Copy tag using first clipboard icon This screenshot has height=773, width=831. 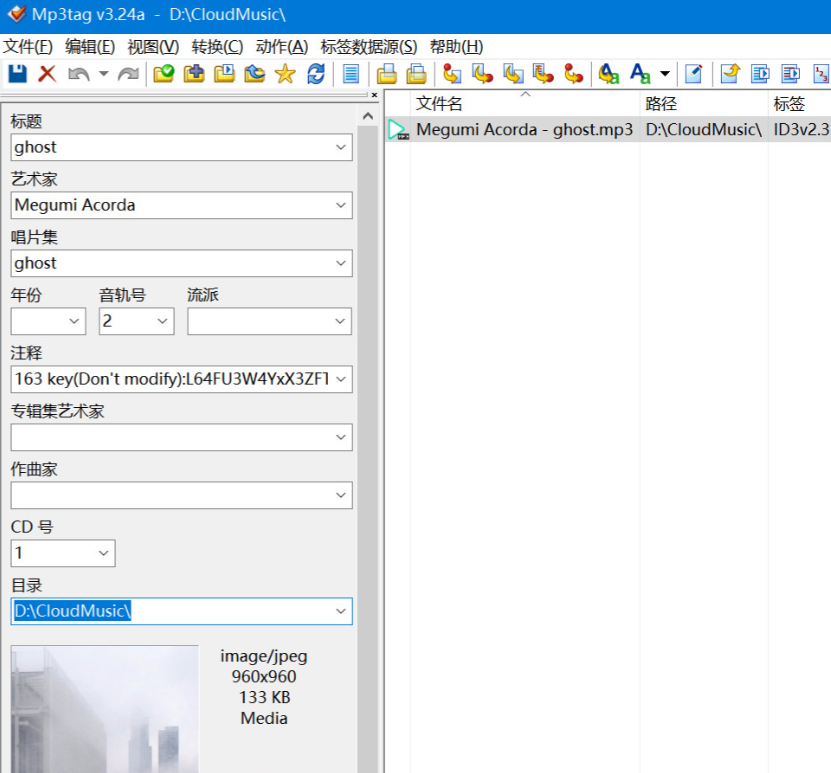386,74
